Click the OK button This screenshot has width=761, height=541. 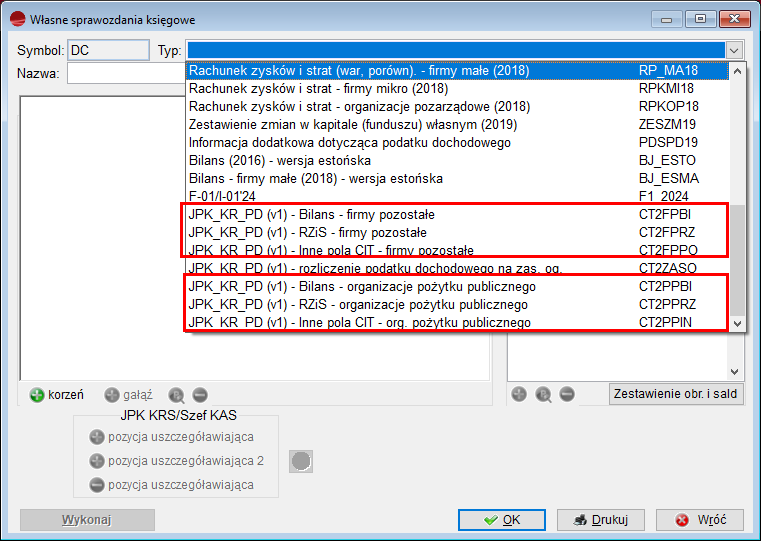pos(501,520)
